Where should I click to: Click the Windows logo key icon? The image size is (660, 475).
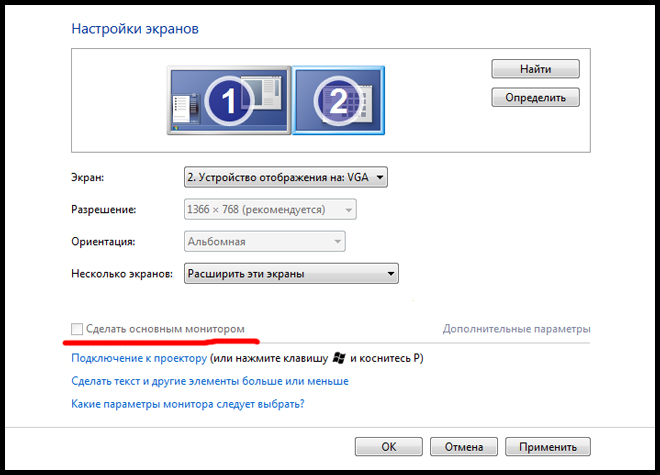[x=342, y=357]
